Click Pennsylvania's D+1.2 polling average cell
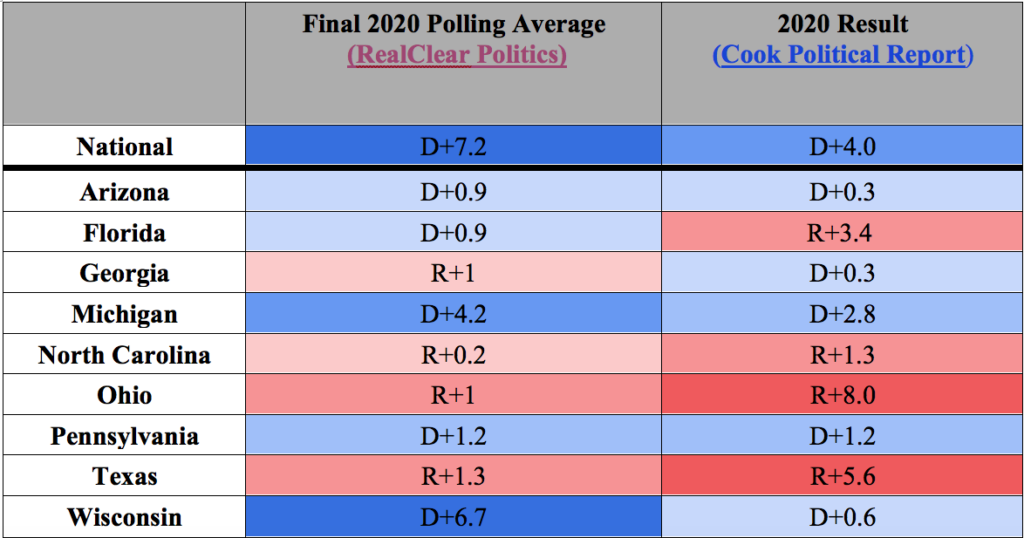The width and height of the screenshot is (1024, 538). pos(453,435)
